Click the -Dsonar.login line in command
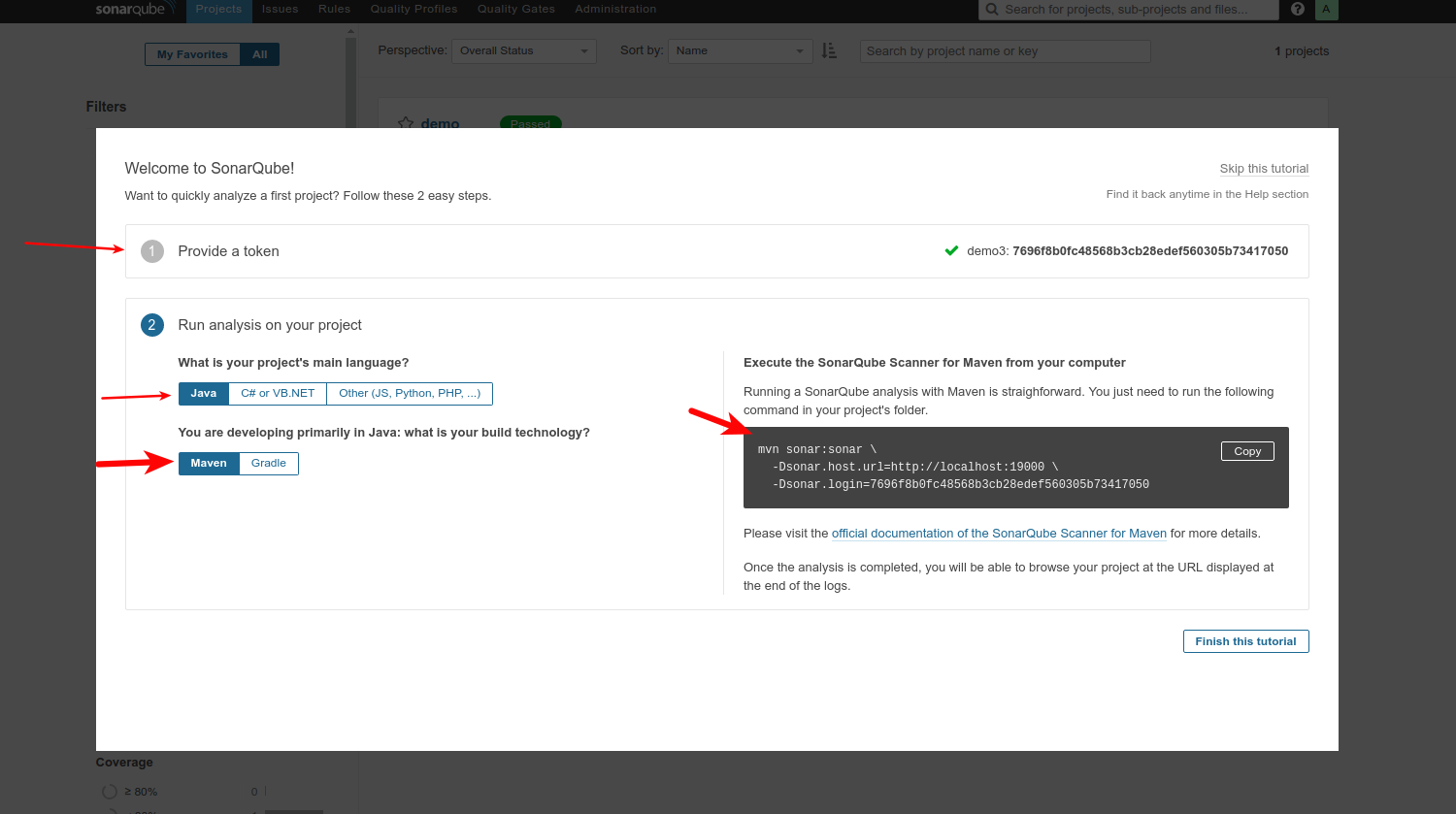 [961, 485]
